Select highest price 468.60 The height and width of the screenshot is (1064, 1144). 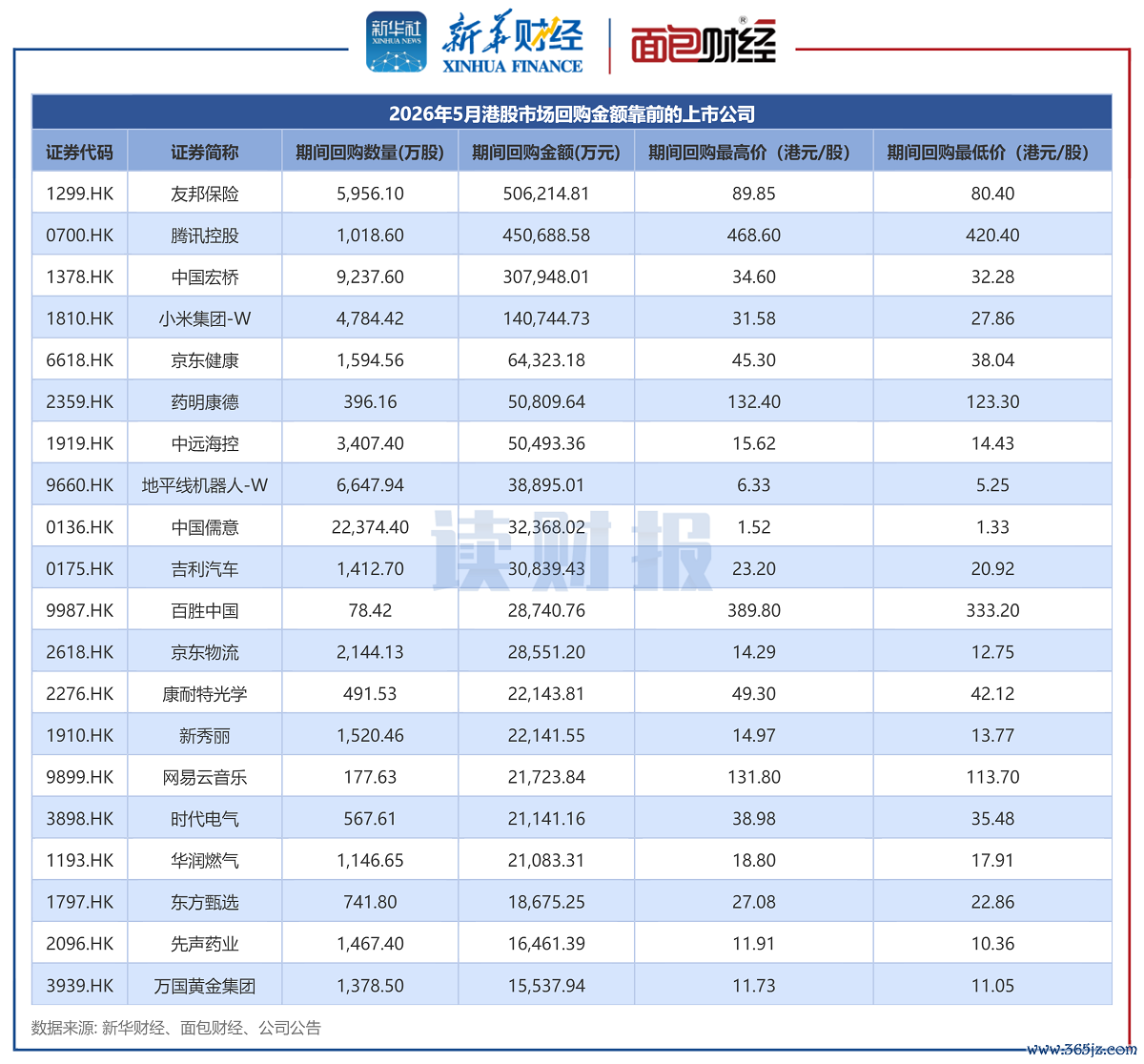coord(754,235)
